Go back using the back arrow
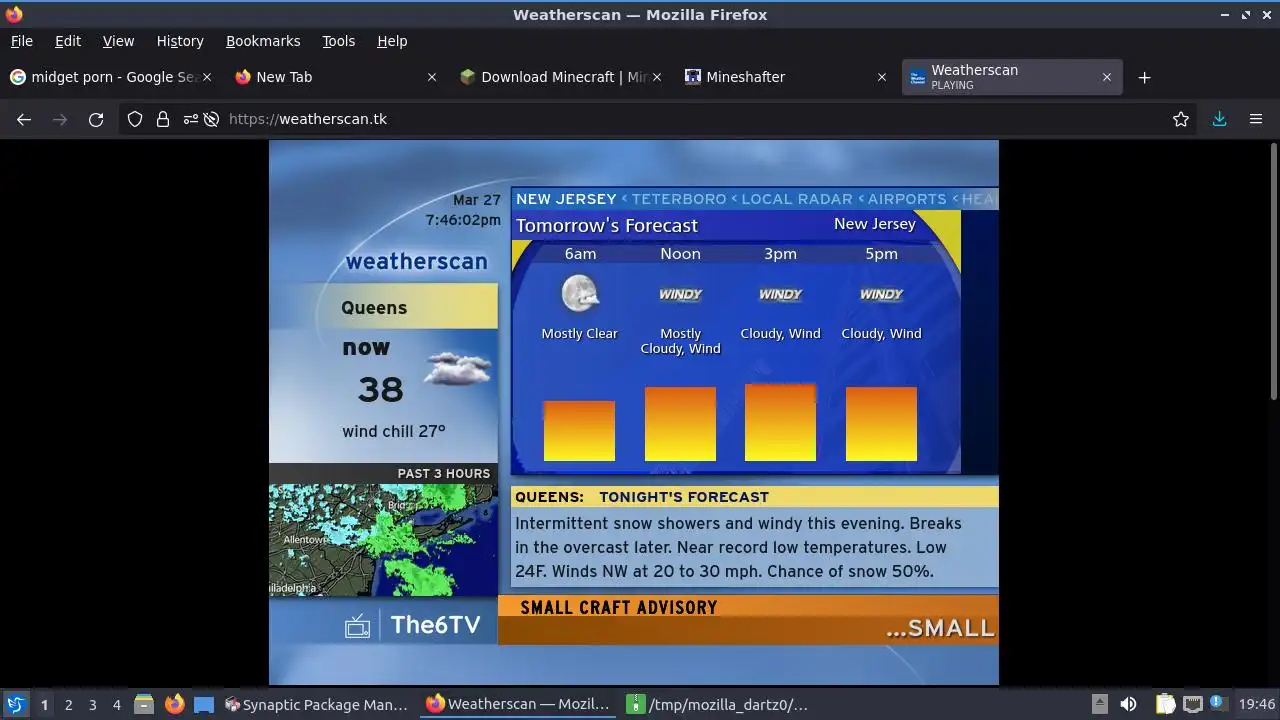The width and height of the screenshot is (1280, 720). click(24, 119)
